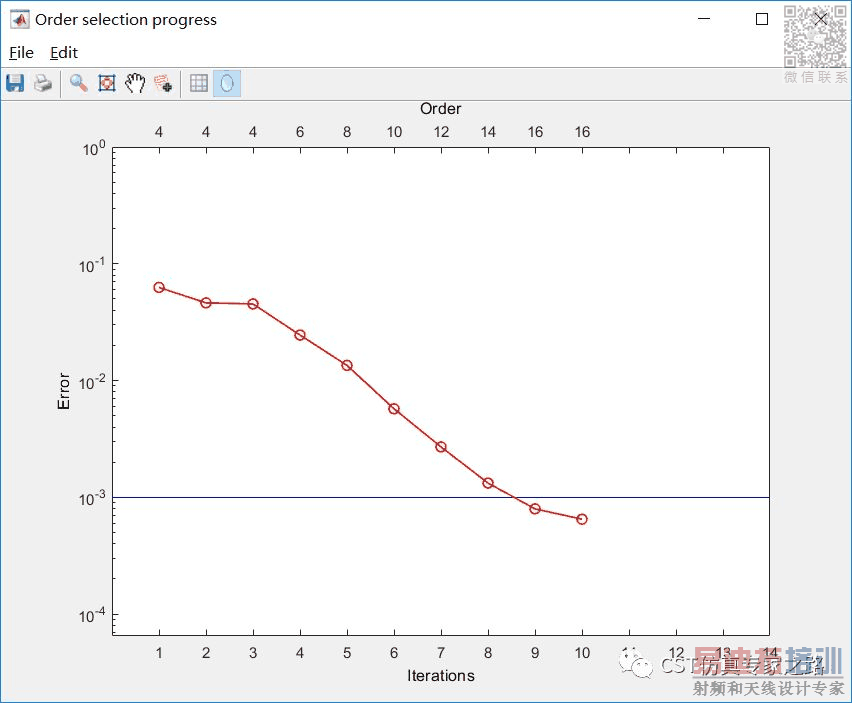
Task: Click the data marker at iteration 7
Action: (441, 447)
